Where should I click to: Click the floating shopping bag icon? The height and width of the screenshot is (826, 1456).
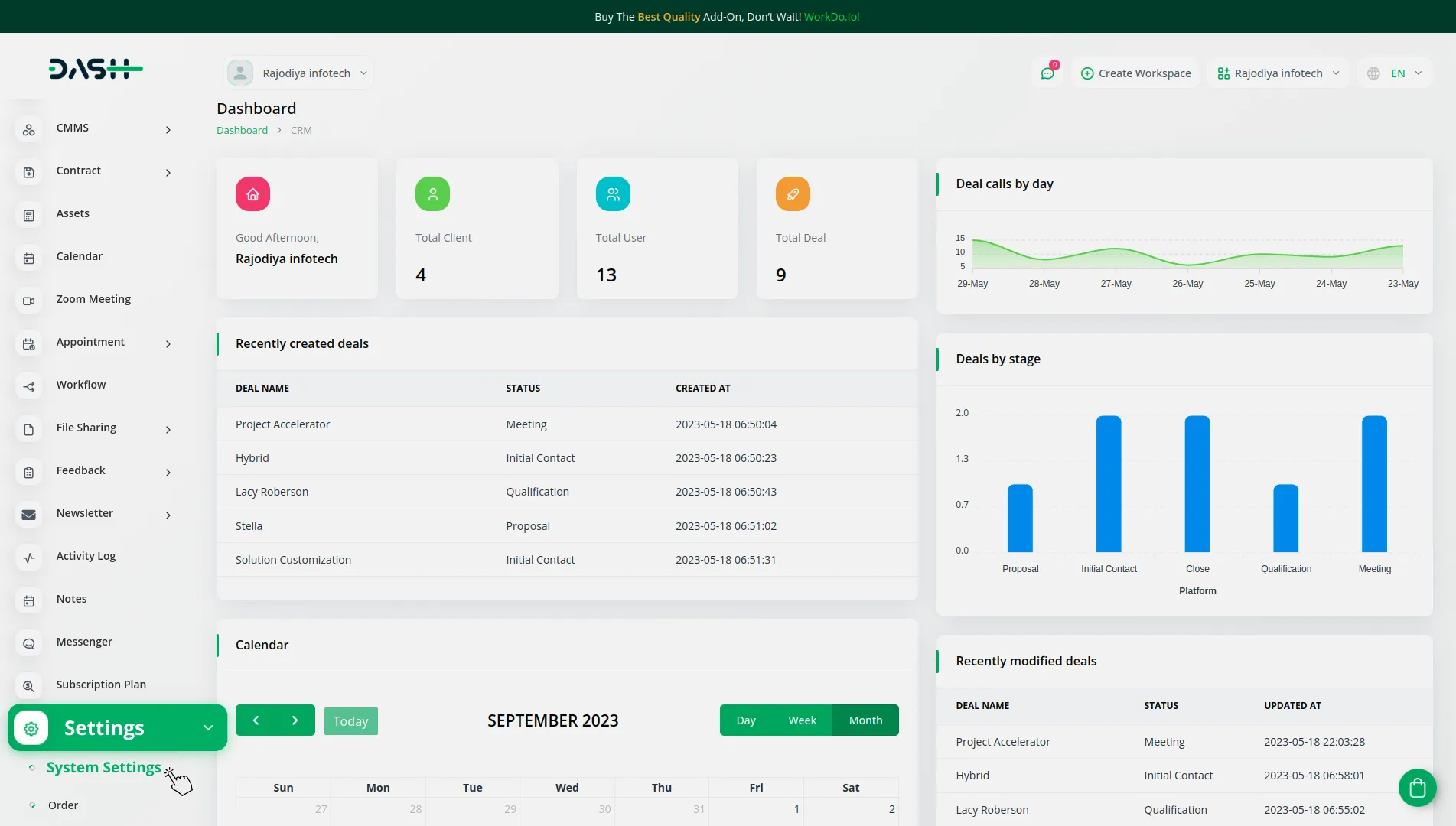(x=1417, y=787)
